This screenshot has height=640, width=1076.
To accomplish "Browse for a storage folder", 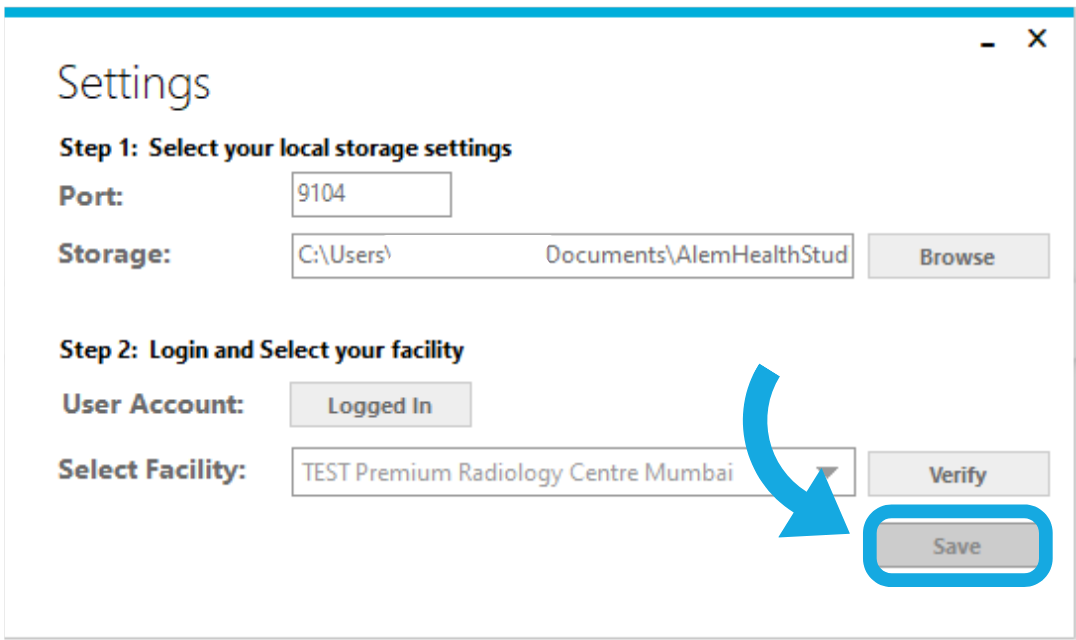I will (x=959, y=256).
